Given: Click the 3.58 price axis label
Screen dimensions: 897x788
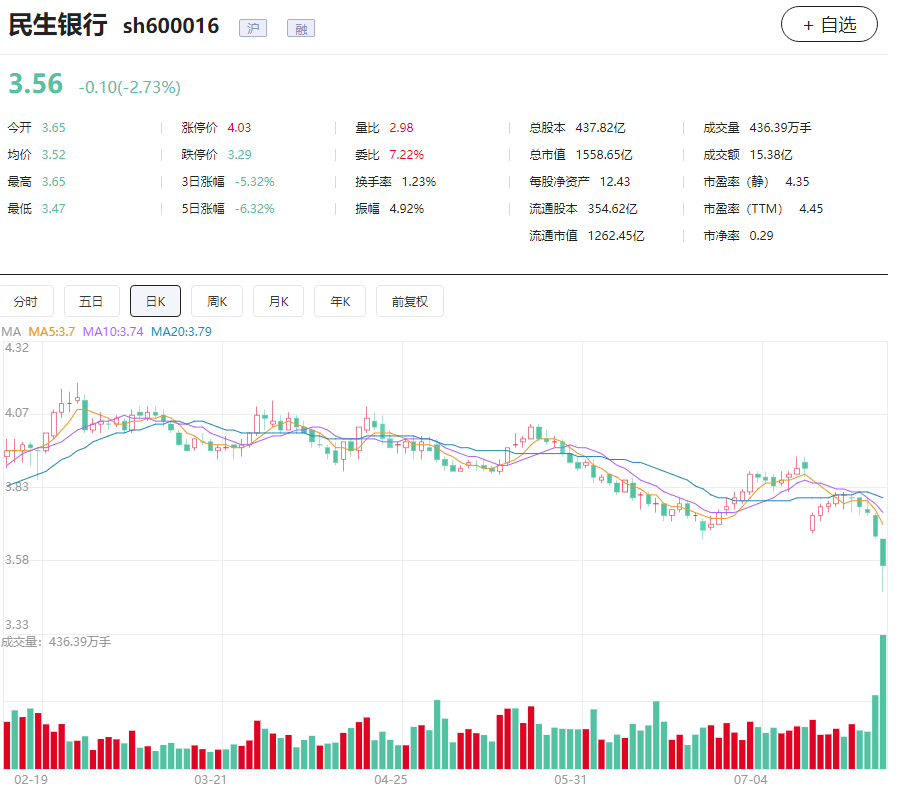Looking at the screenshot, I should tap(17, 559).
